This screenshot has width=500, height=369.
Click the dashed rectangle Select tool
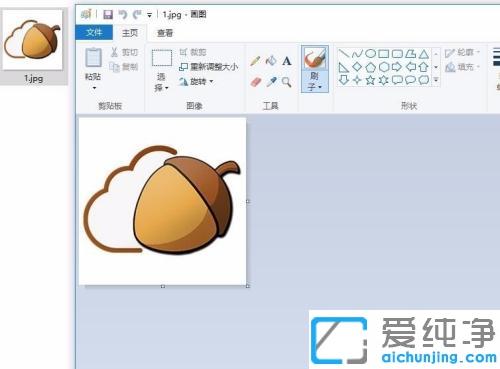[162, 58]
